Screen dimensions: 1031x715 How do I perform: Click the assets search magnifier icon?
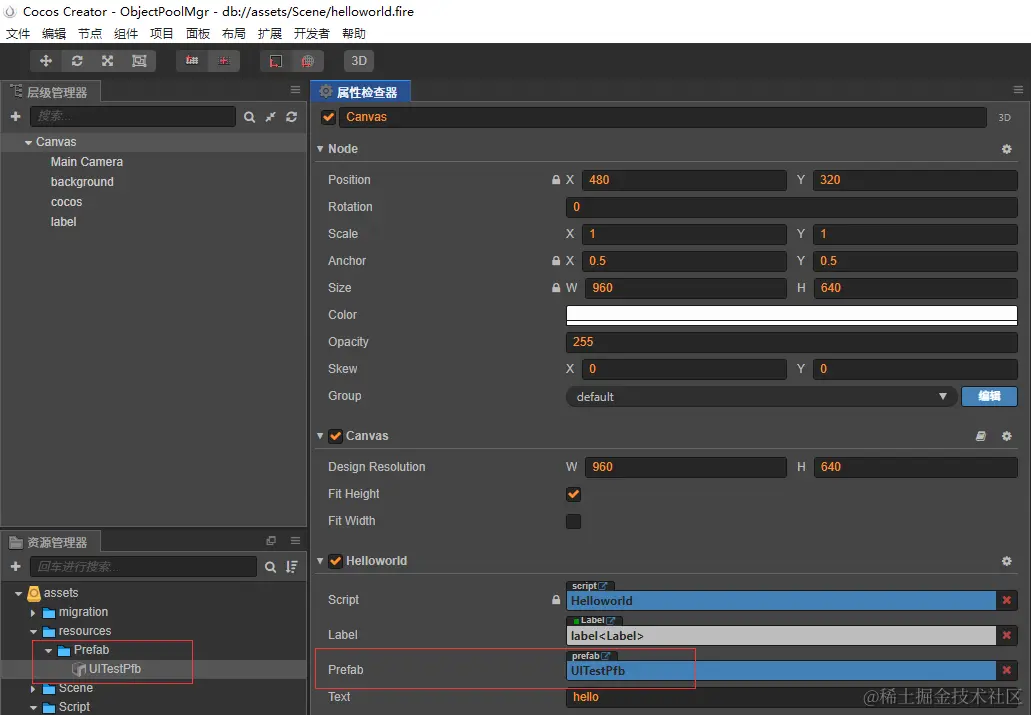(x=270, y=567)
